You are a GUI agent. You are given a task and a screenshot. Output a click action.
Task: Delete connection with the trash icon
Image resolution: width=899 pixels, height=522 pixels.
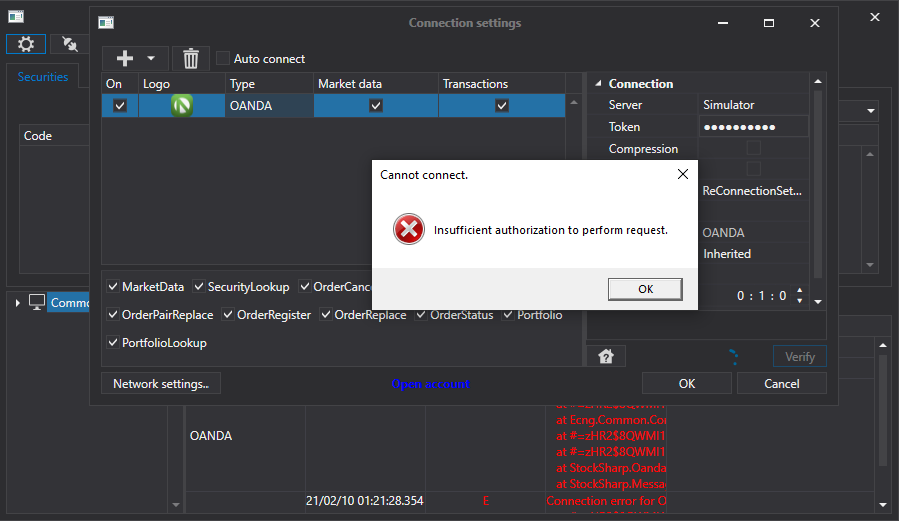191,59
